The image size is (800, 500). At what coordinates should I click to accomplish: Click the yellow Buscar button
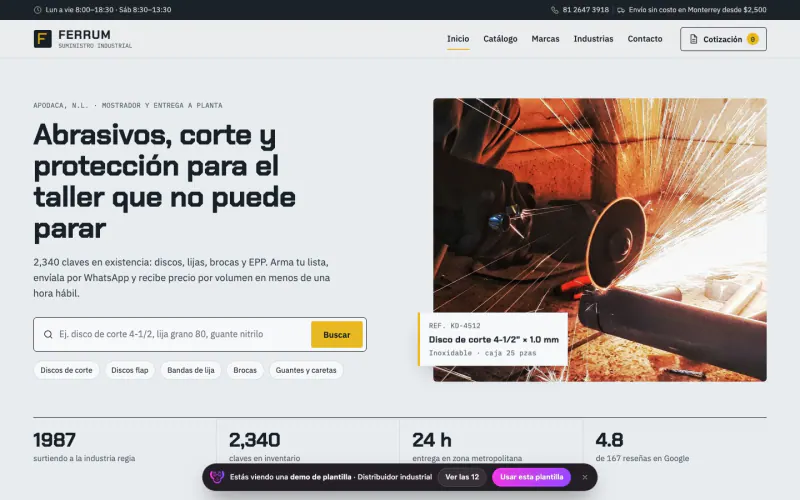337,335
